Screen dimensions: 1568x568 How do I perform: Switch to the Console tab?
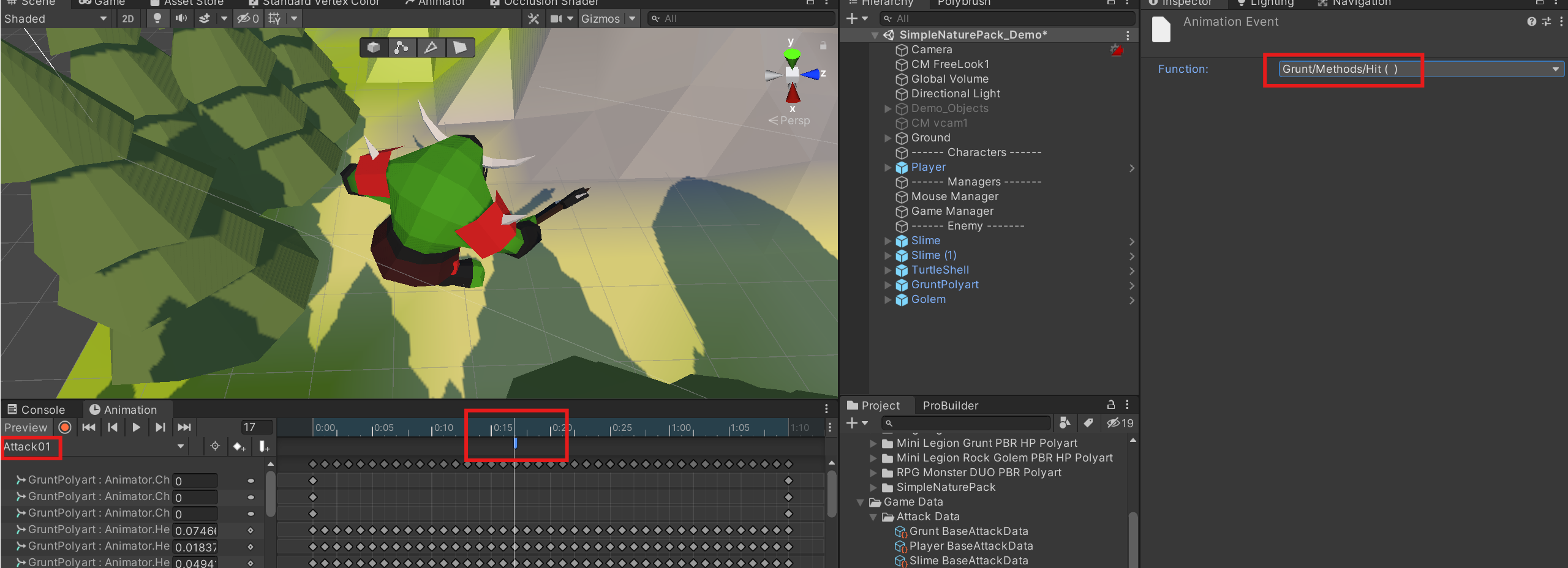point(36,409)
